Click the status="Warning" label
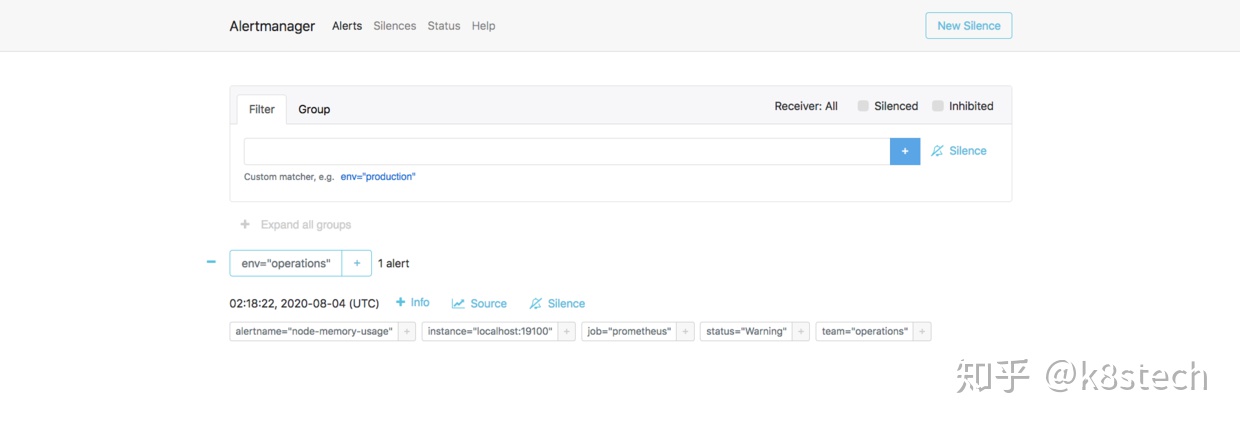The image size is (1240, 426). coord(746,331)
